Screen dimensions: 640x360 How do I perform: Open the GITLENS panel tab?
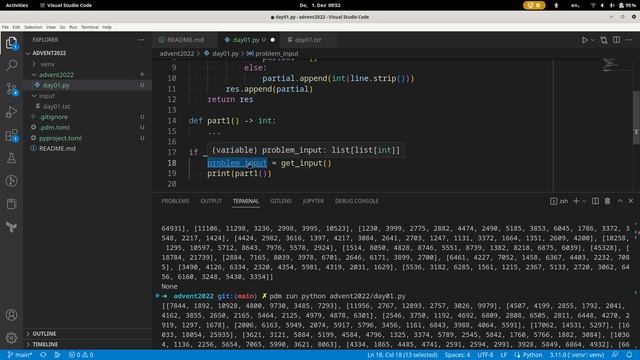point(281,201)
